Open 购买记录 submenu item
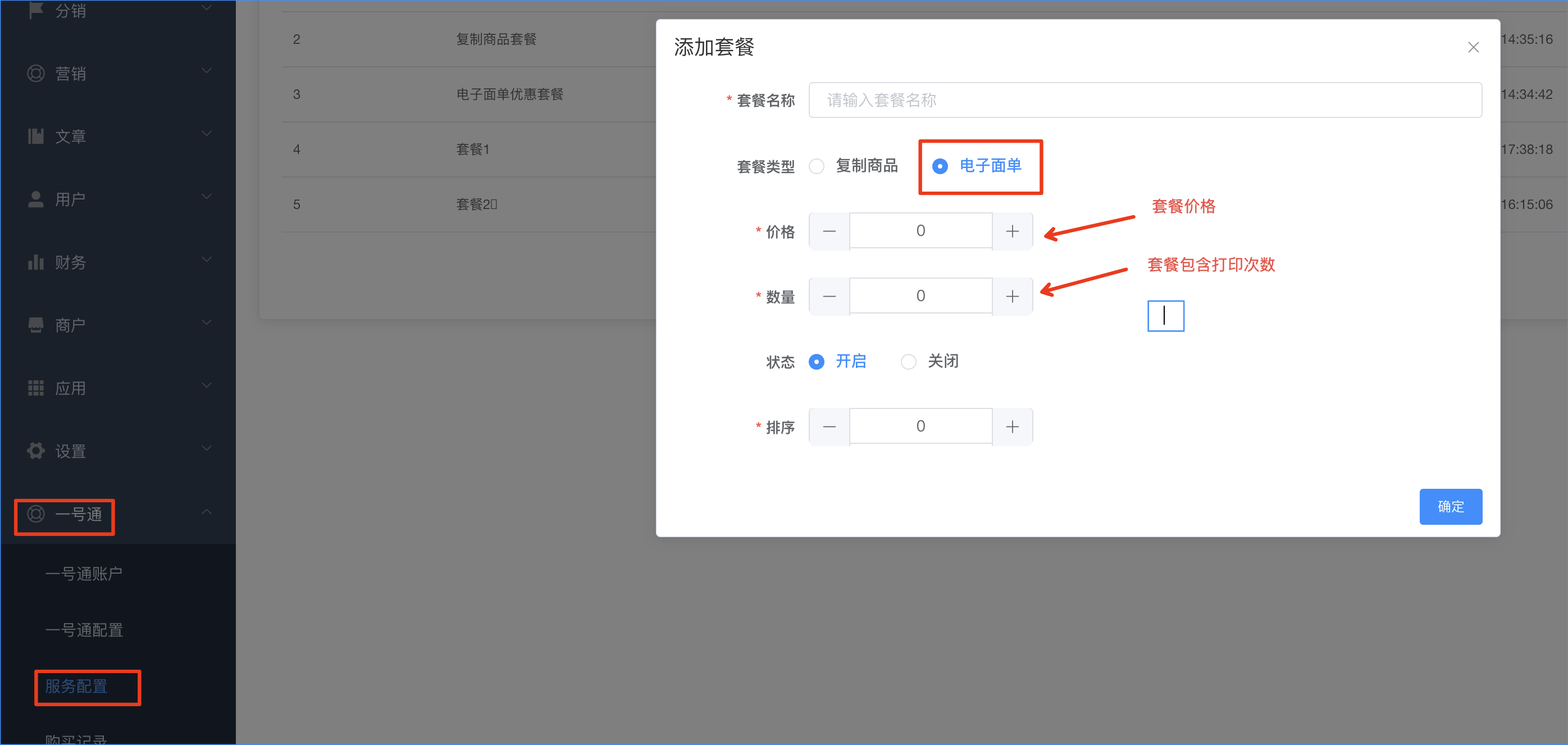 coord(76,739)
